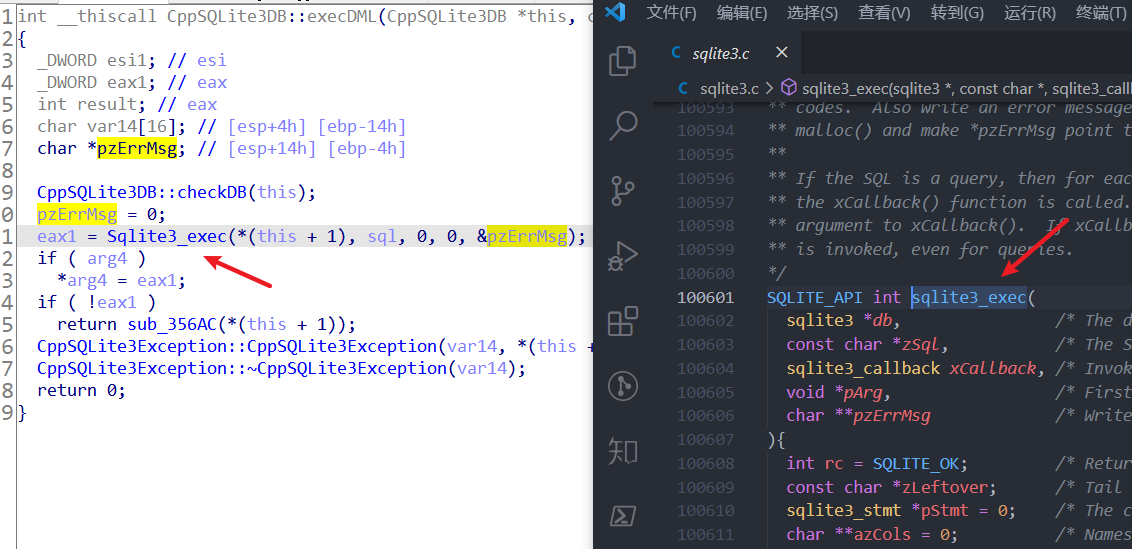Open the Run and Debug view
1132x549 pixels.
[622, 256]
